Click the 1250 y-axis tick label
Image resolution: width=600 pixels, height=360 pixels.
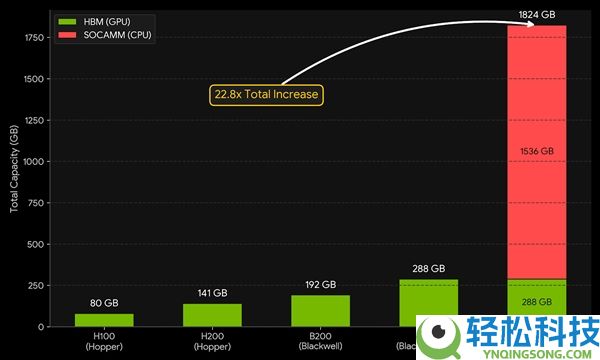pyautogui.click(x=34, y=120)
